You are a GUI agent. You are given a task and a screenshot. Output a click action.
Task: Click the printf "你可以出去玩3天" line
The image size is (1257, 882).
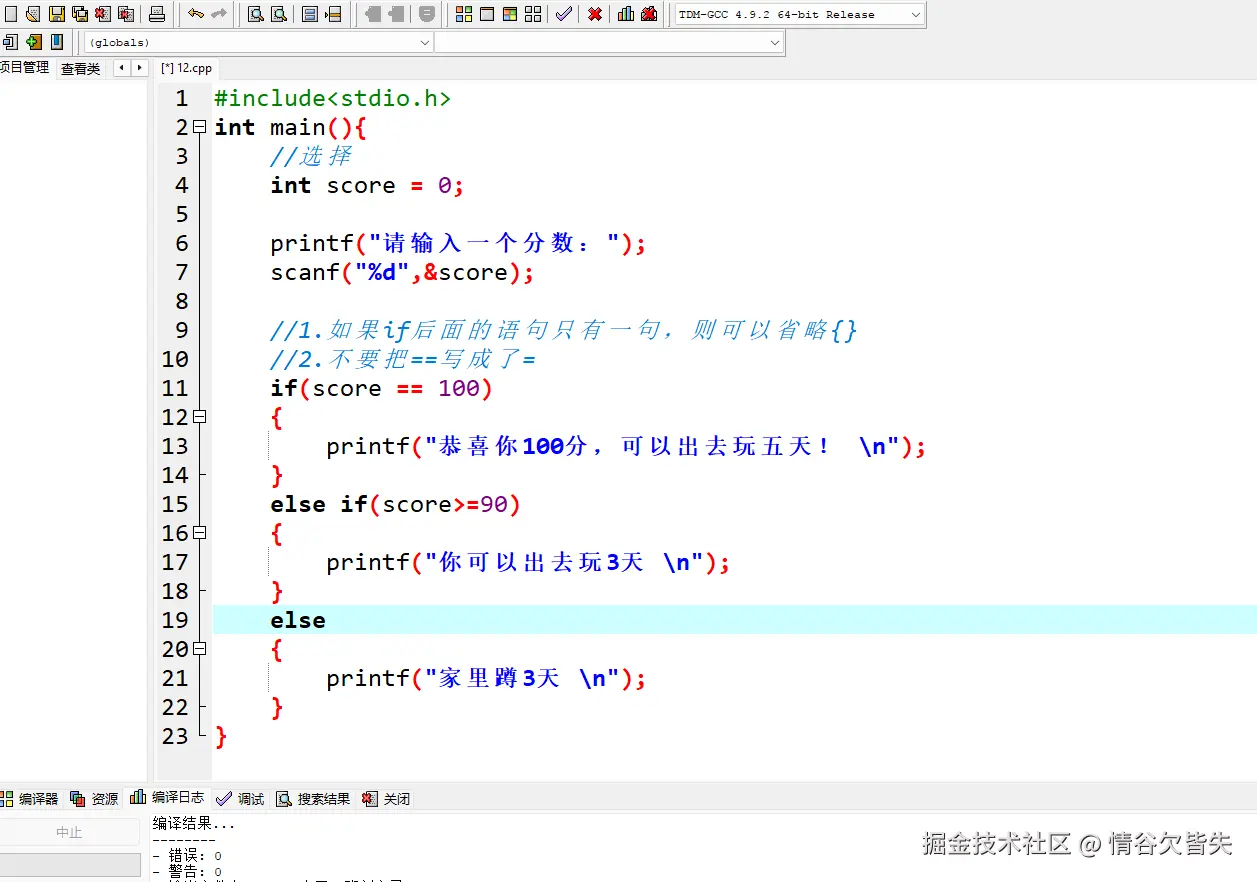coord(528,562)
